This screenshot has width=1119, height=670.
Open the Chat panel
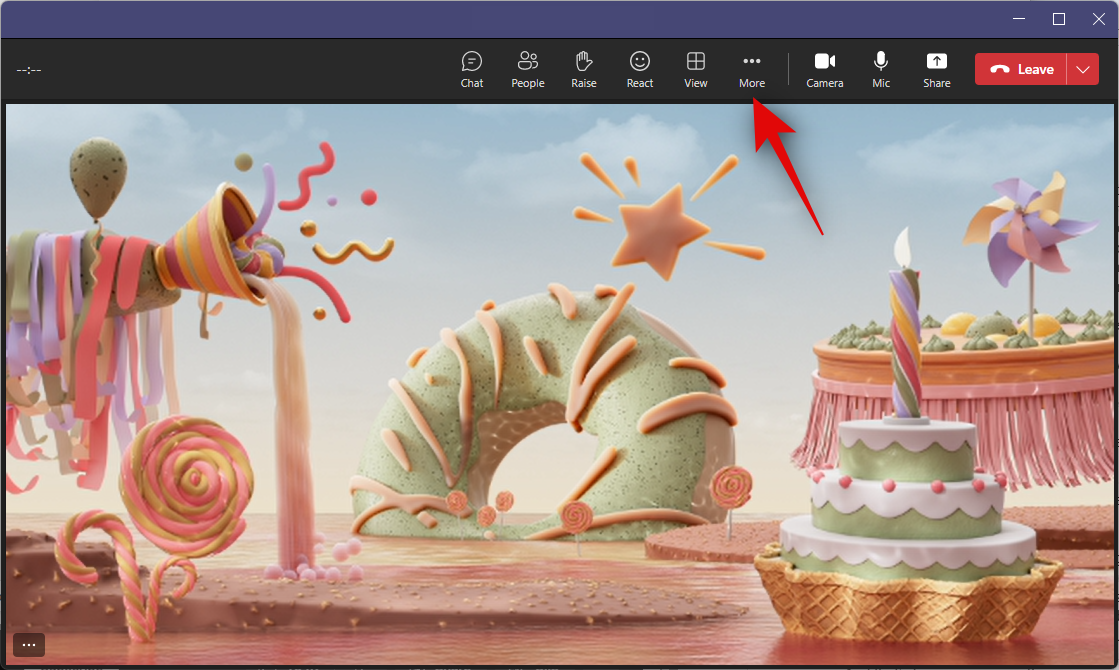[x=472, y=69]
